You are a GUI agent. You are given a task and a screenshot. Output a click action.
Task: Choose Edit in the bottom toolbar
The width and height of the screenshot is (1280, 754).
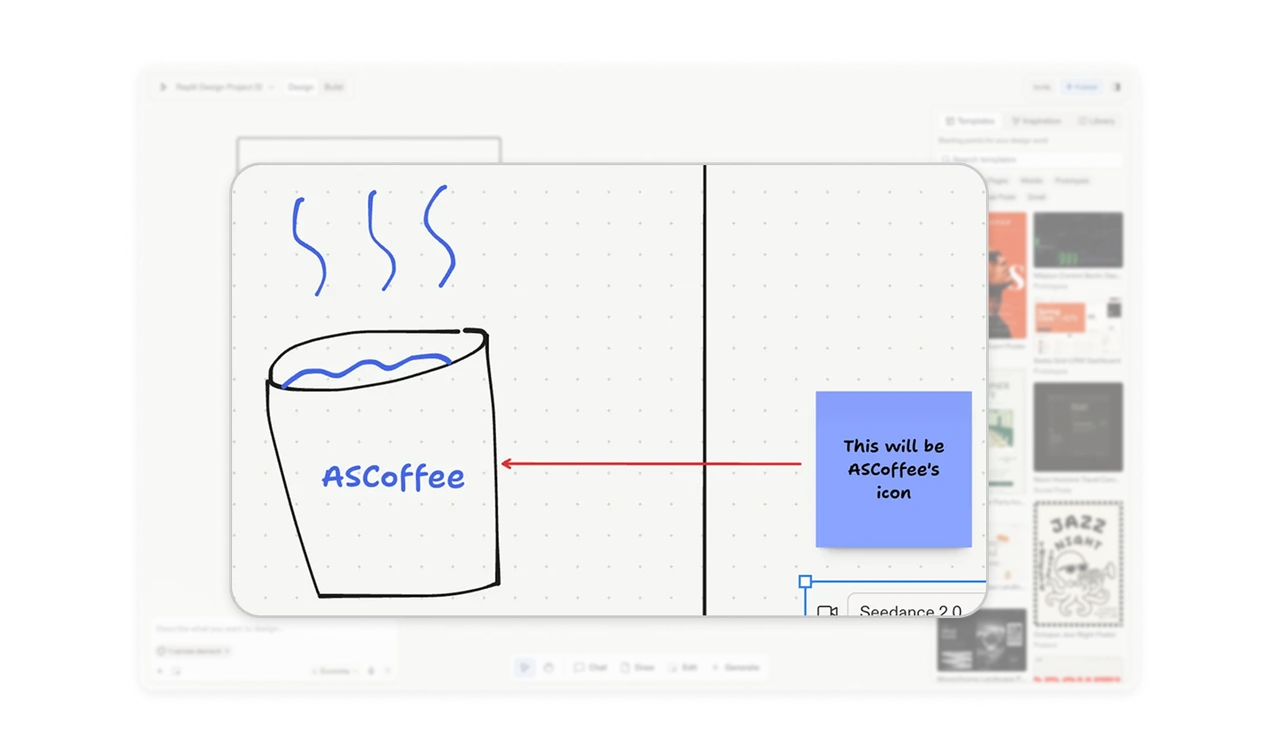[683, 667]
